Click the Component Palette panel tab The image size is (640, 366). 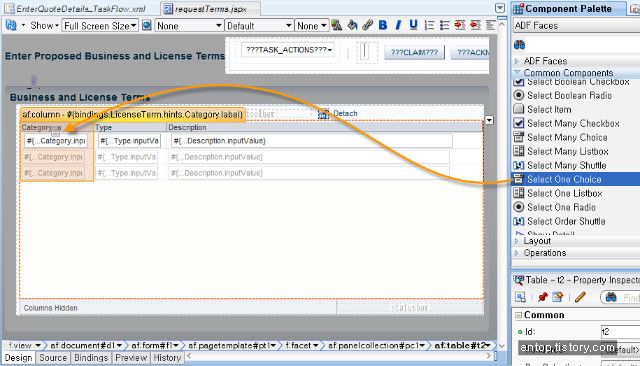pyautogui.click(x=569, y=9)
